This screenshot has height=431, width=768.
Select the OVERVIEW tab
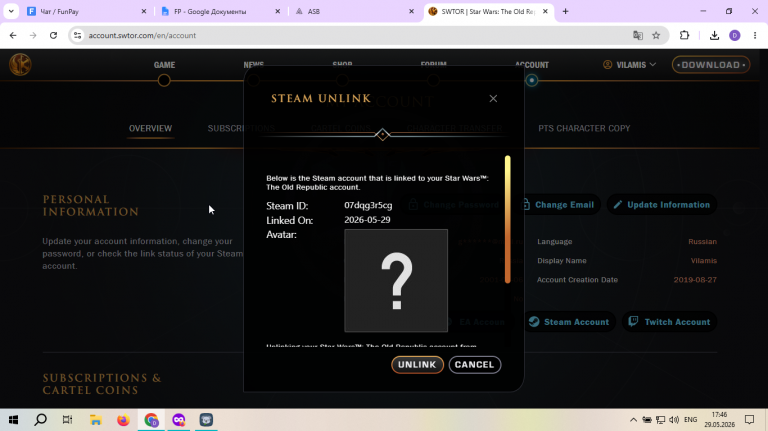(150, 128)
